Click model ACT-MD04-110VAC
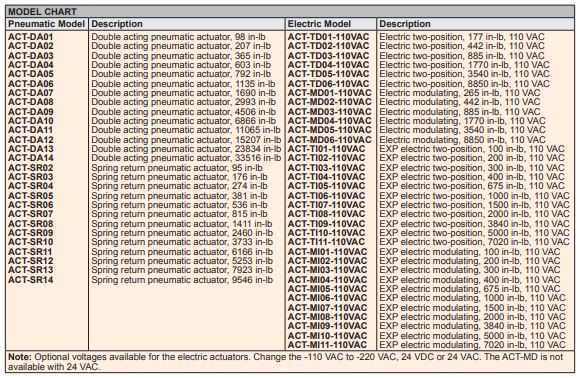581x378 pixels. (329, 121)
